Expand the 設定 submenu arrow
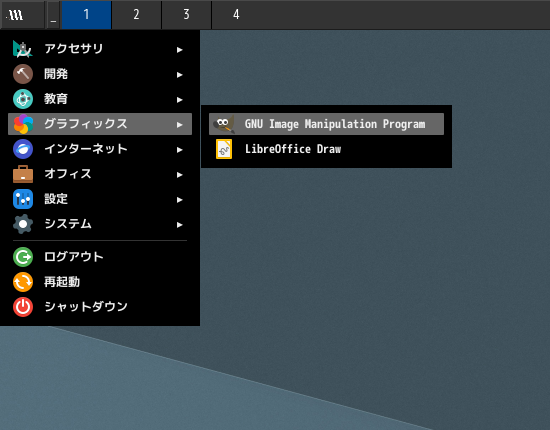 coord(180,200)
